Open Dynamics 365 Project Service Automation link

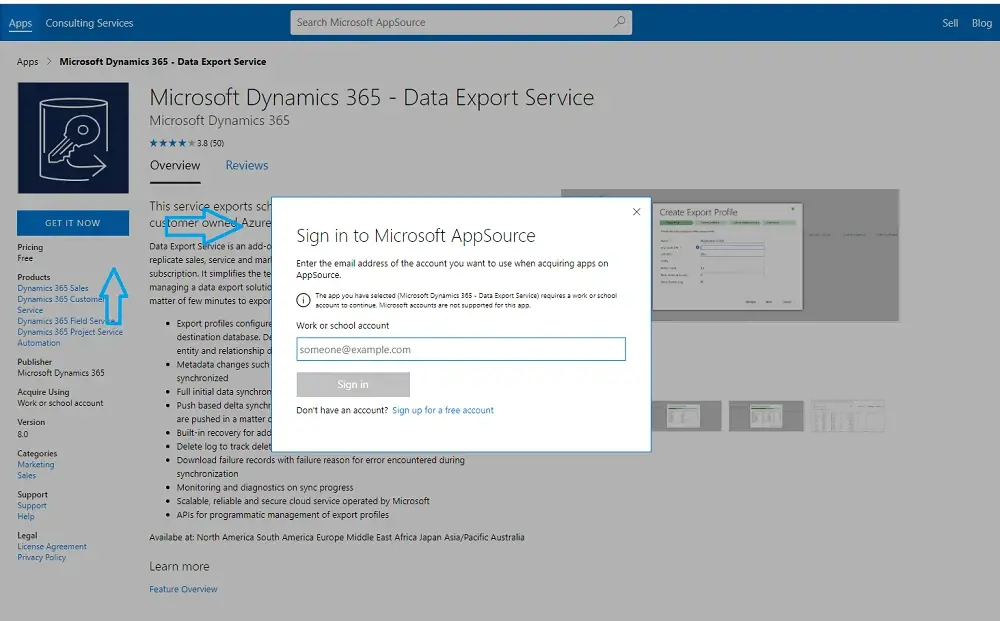(70, 337)
